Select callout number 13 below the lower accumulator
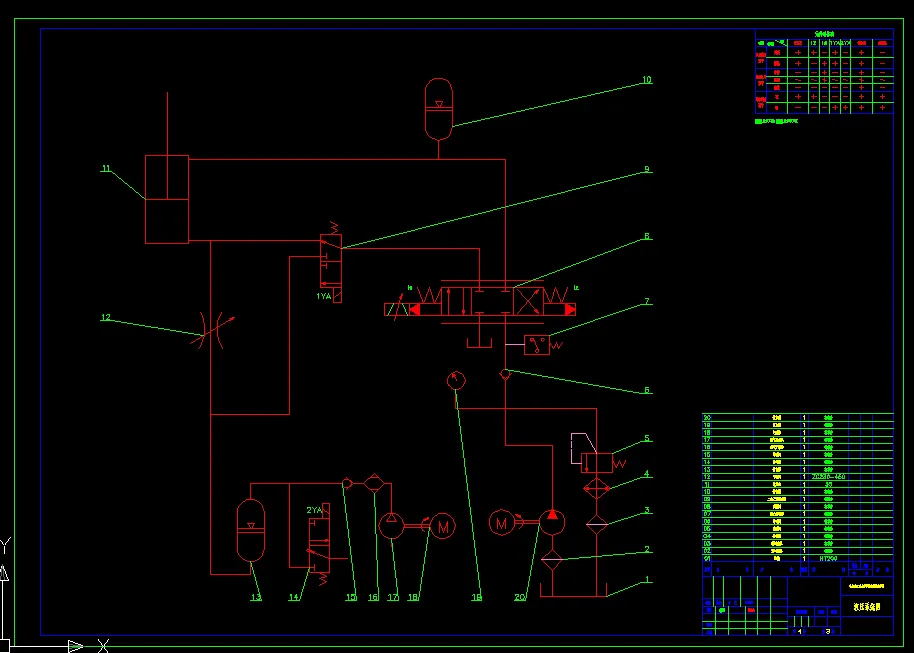This screenshot has width=914, height=653. (x=256, y=598)
